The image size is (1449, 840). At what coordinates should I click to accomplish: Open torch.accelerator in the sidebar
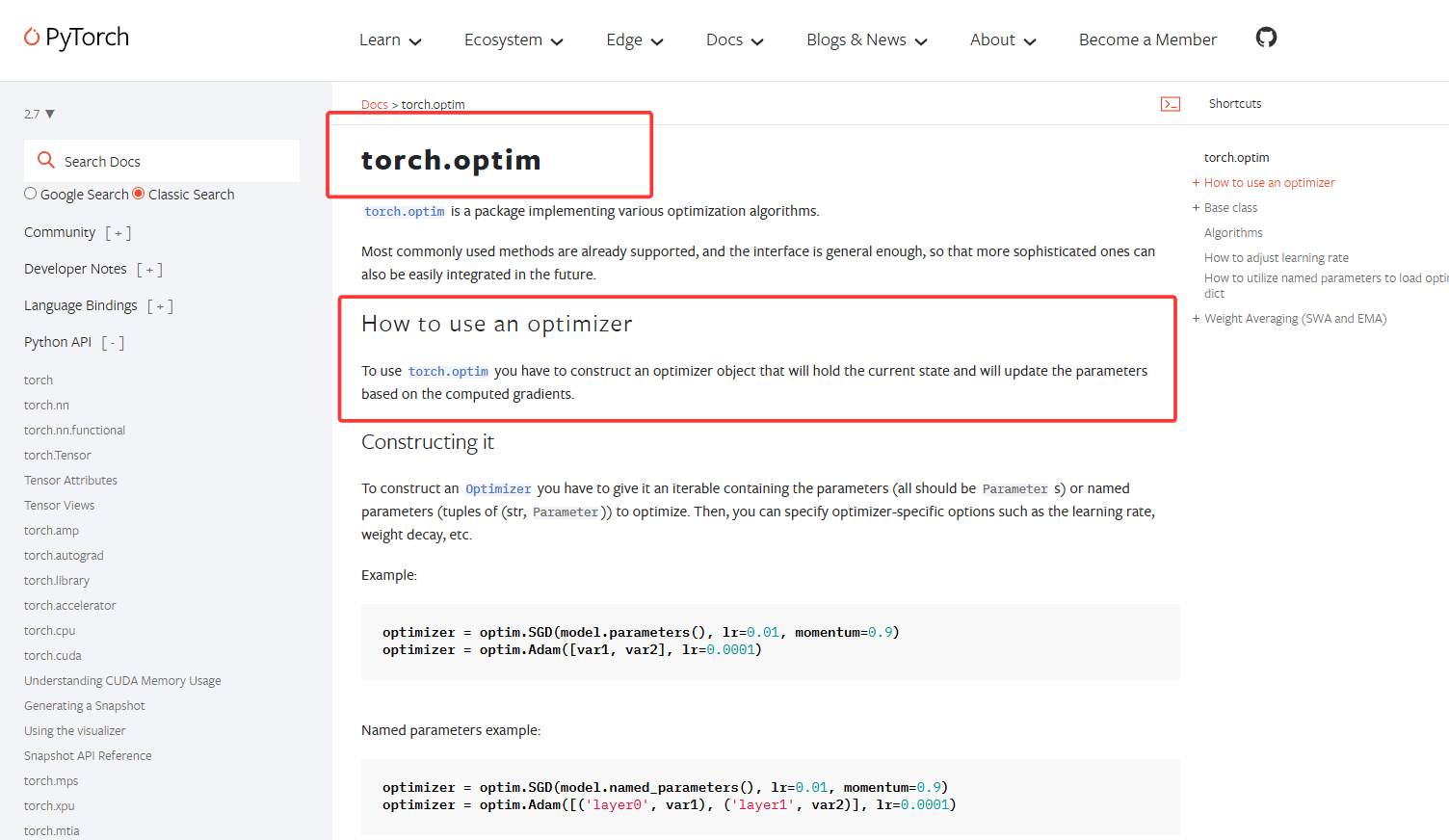click(x=69, y=606)
